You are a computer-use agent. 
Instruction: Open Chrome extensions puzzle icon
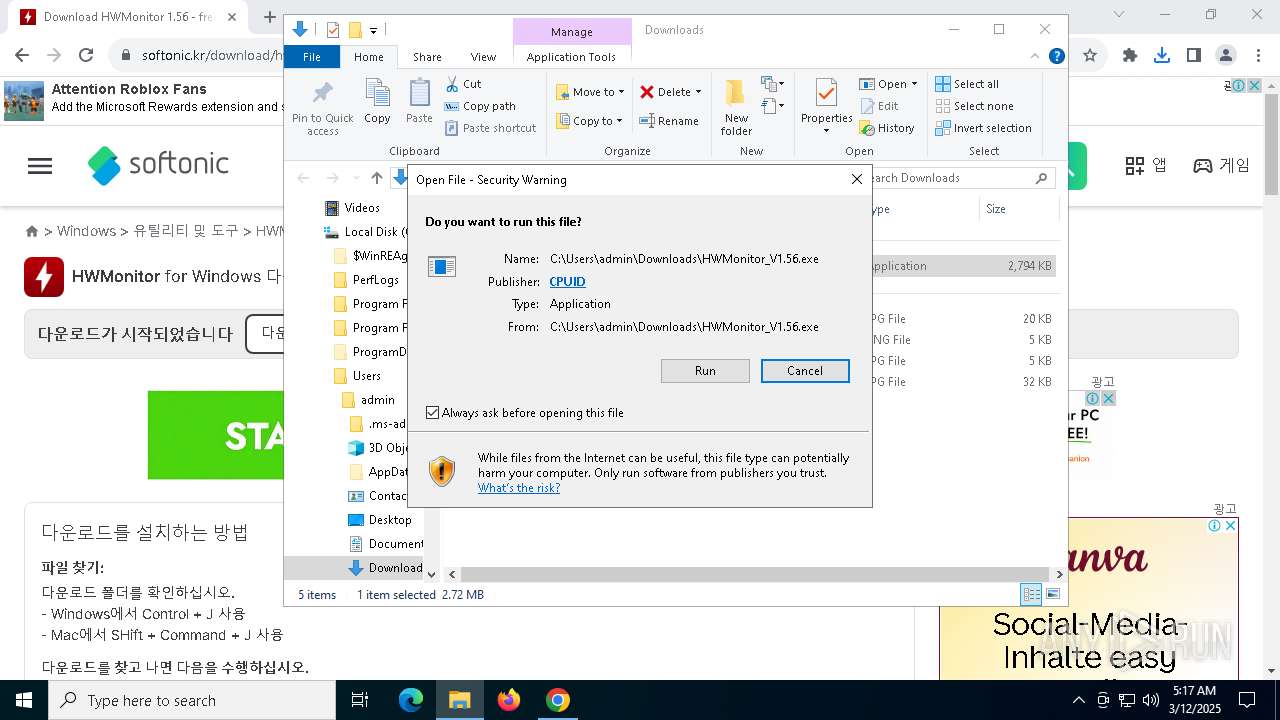[x=1130, y=55]
